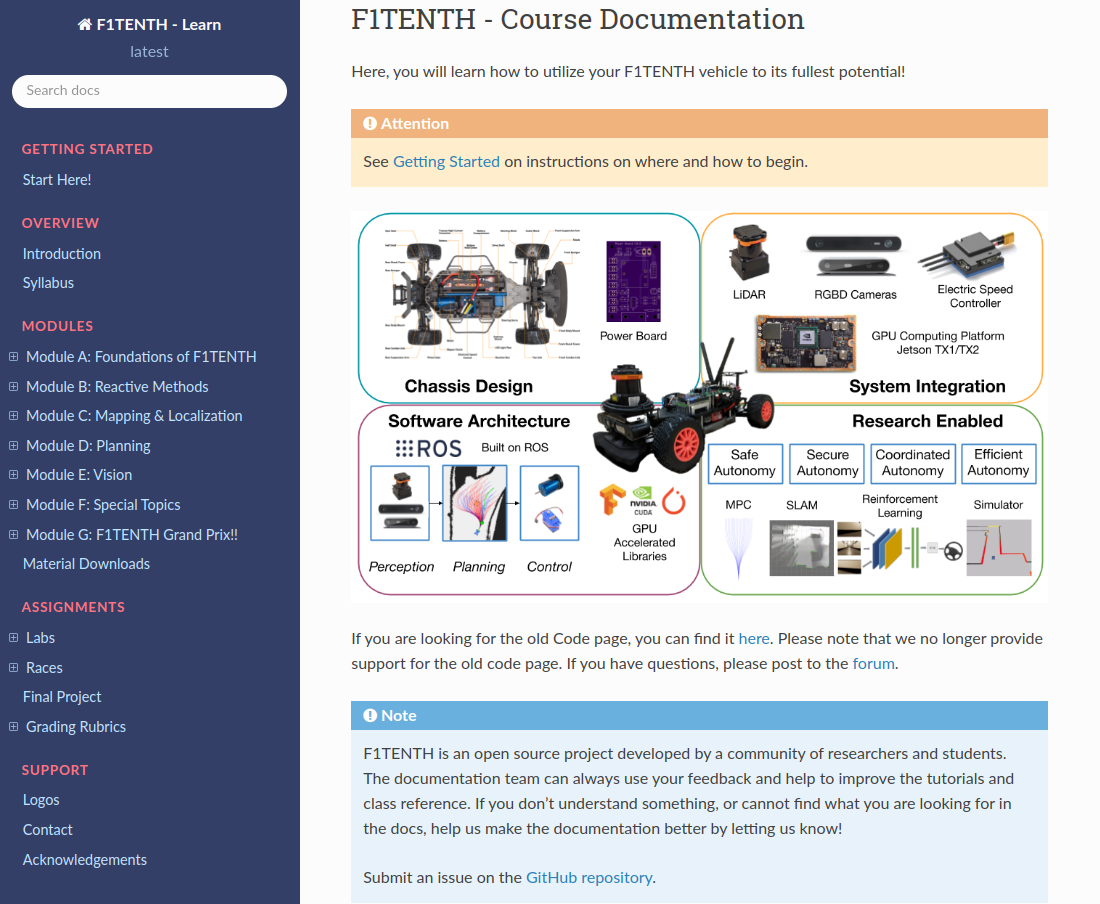Click the OVERVIEW section heading
1100x904 pixels.
tap(60, 223)
